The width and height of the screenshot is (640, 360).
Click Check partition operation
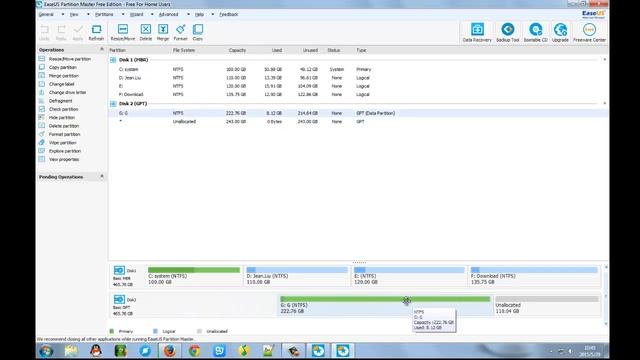[x=63, y=109]
